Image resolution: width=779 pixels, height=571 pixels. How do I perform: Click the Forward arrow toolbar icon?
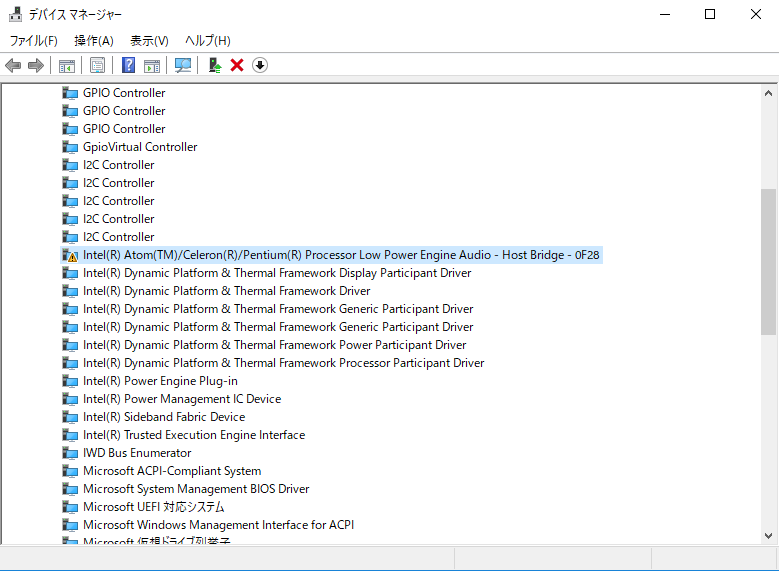[x=36, y=65]
